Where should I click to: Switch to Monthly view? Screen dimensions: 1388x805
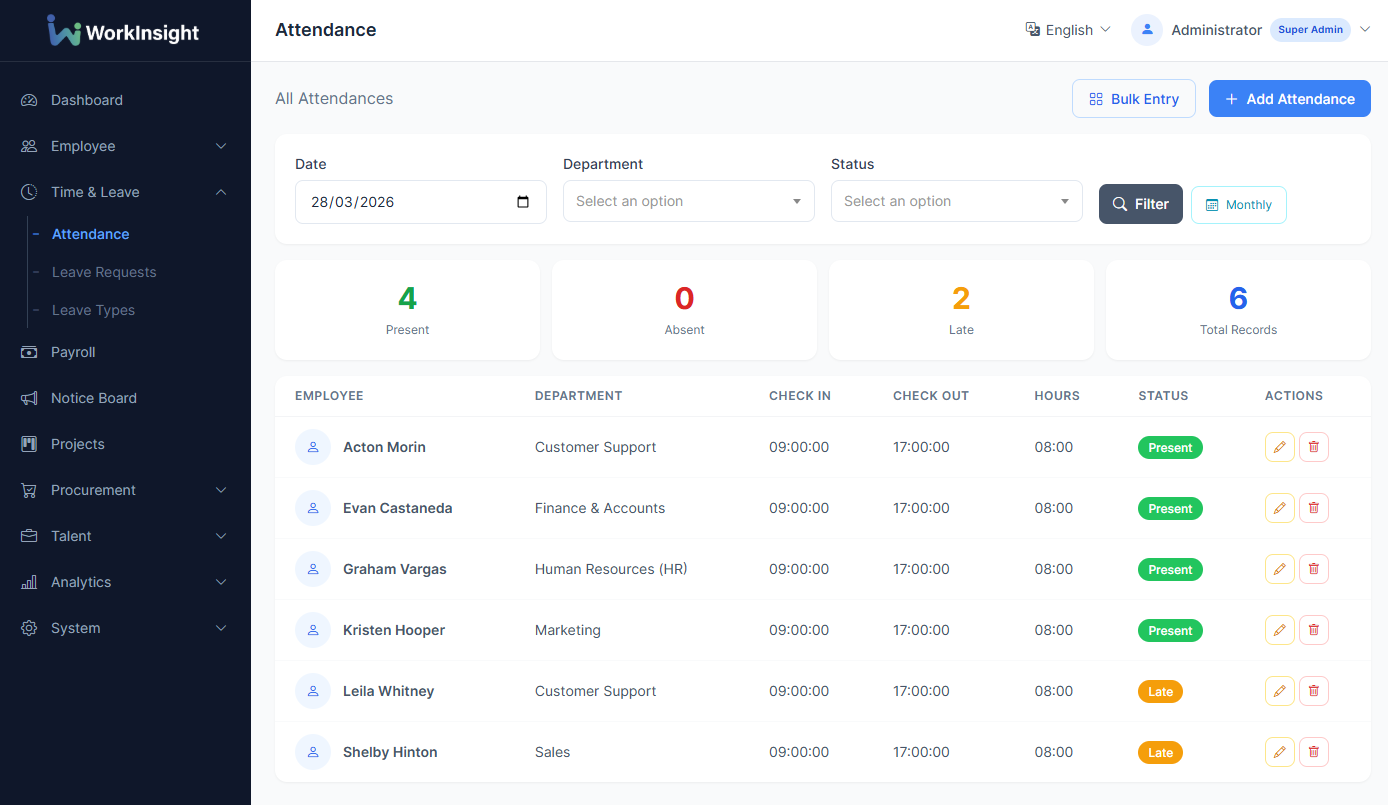[x=1238, y=204]
